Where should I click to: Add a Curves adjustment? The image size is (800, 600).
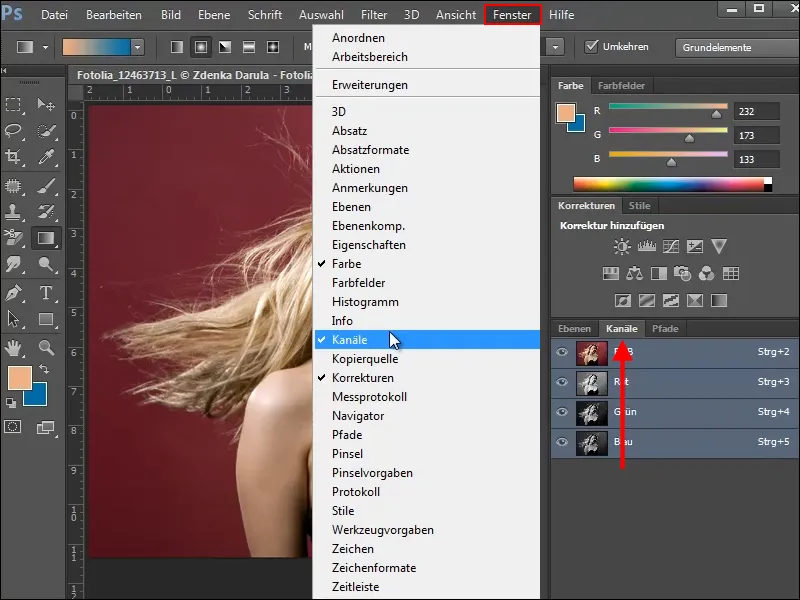coord(670,247)
